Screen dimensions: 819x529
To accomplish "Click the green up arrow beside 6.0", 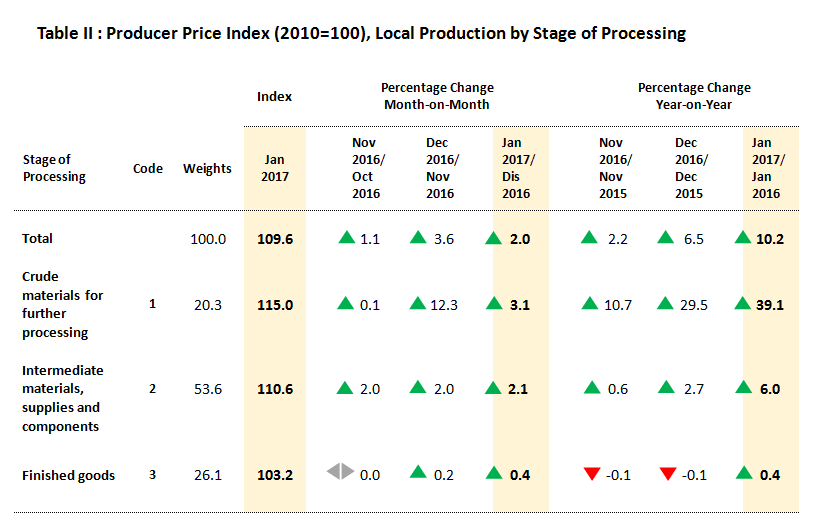I will pyautogui.click(x=743, y=387).
